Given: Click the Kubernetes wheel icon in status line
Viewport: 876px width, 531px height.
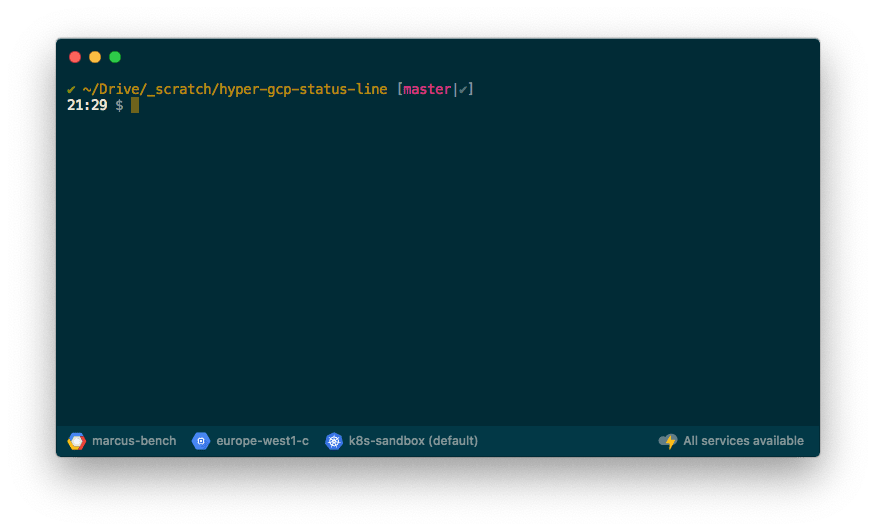Looking at the screenshot, I should coord(334,441).
